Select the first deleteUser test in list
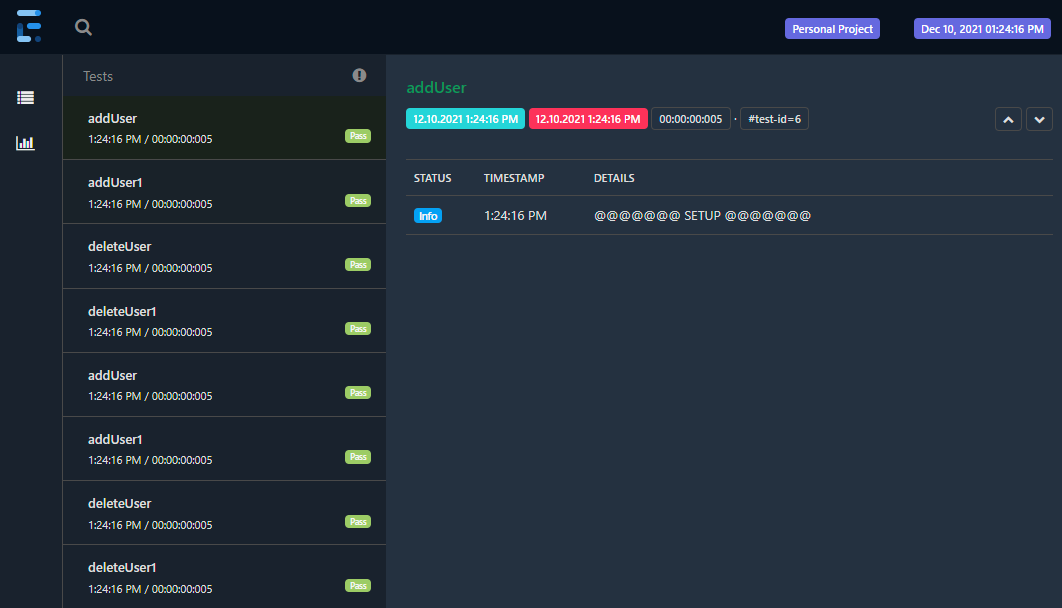 [224, 257]
